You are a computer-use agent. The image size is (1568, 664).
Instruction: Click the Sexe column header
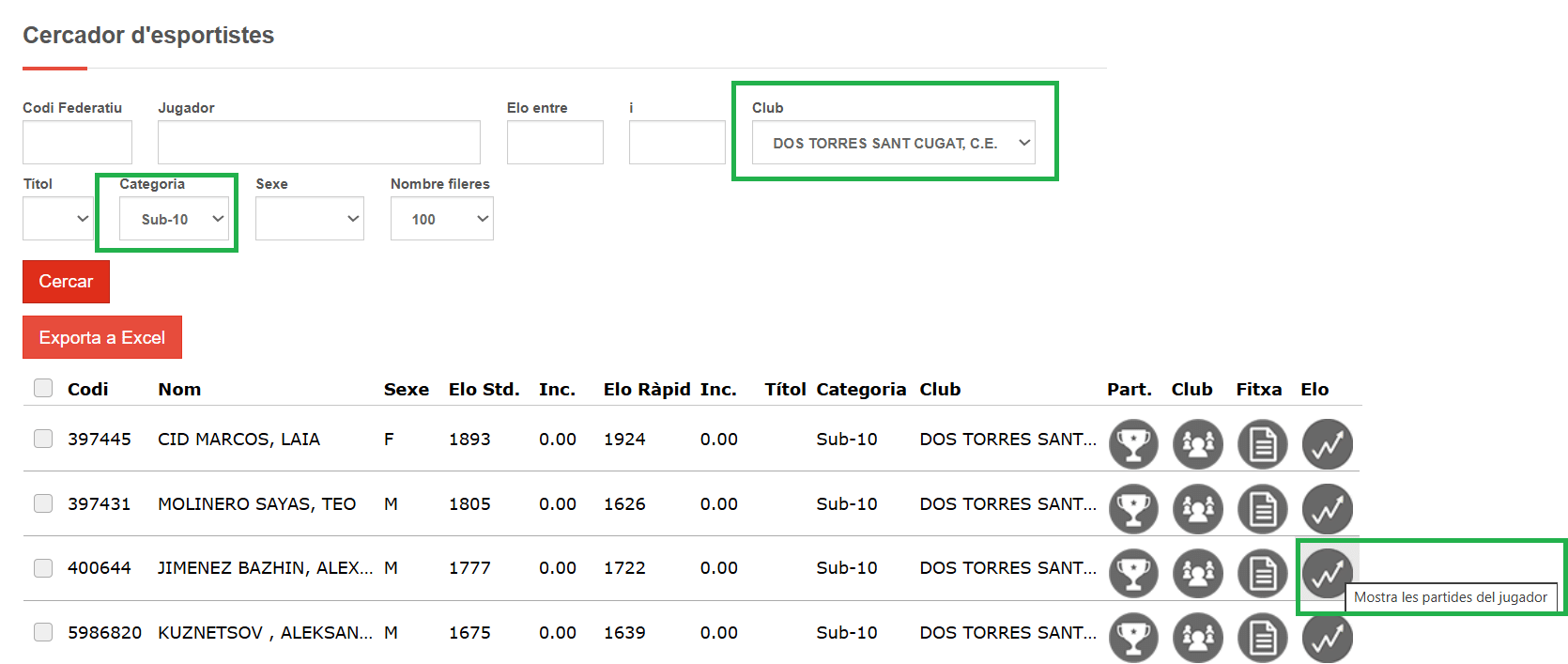(407, 389)
